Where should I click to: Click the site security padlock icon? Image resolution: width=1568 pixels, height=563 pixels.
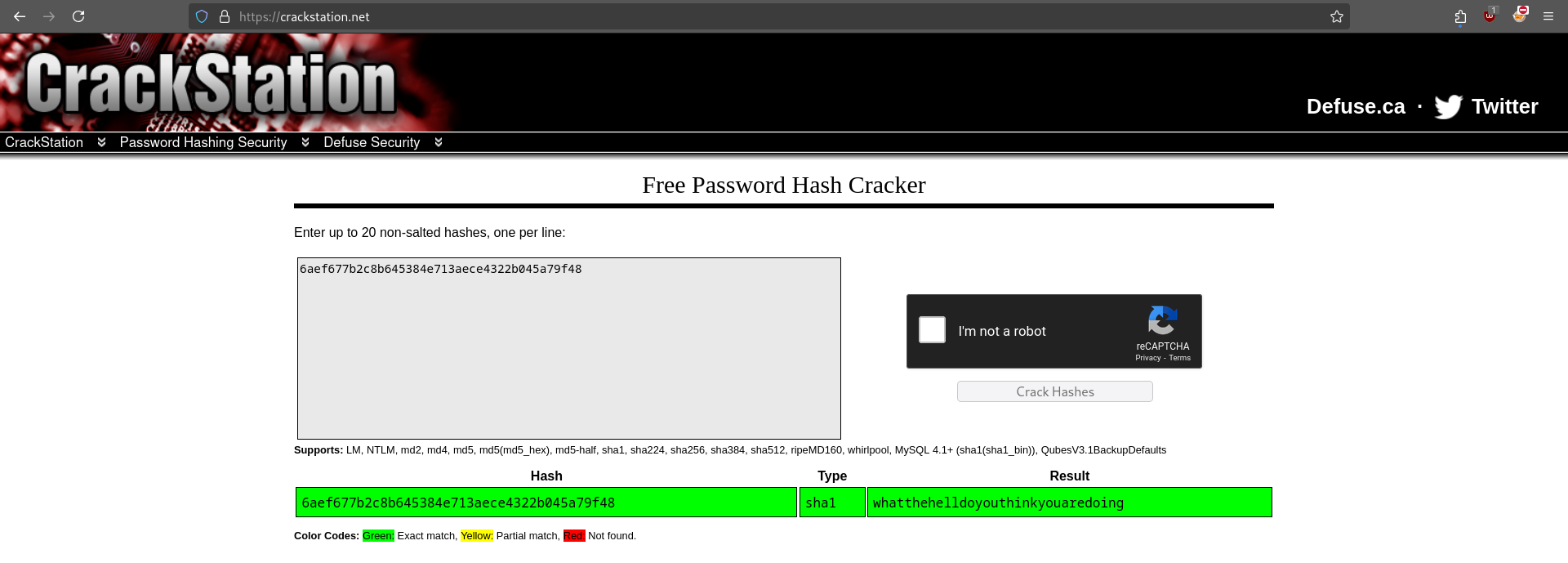tap(225, 16)
